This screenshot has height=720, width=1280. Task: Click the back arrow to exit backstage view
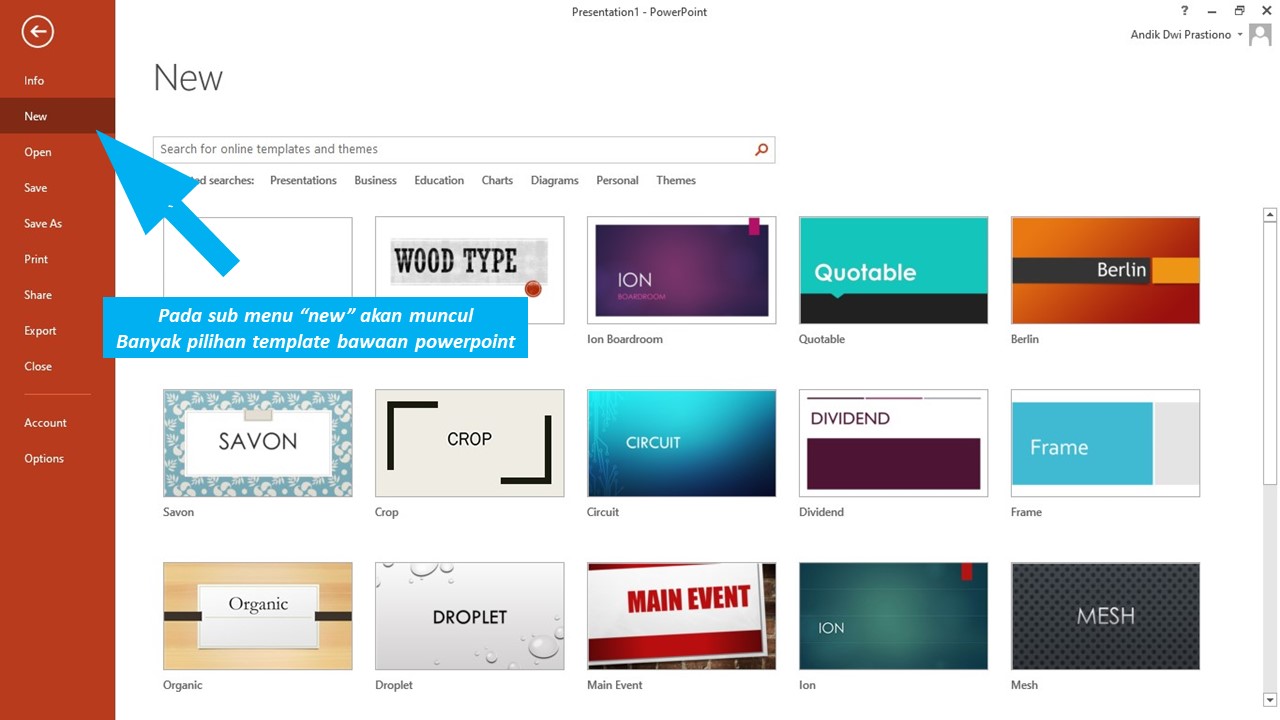click(x=37, y=31)
